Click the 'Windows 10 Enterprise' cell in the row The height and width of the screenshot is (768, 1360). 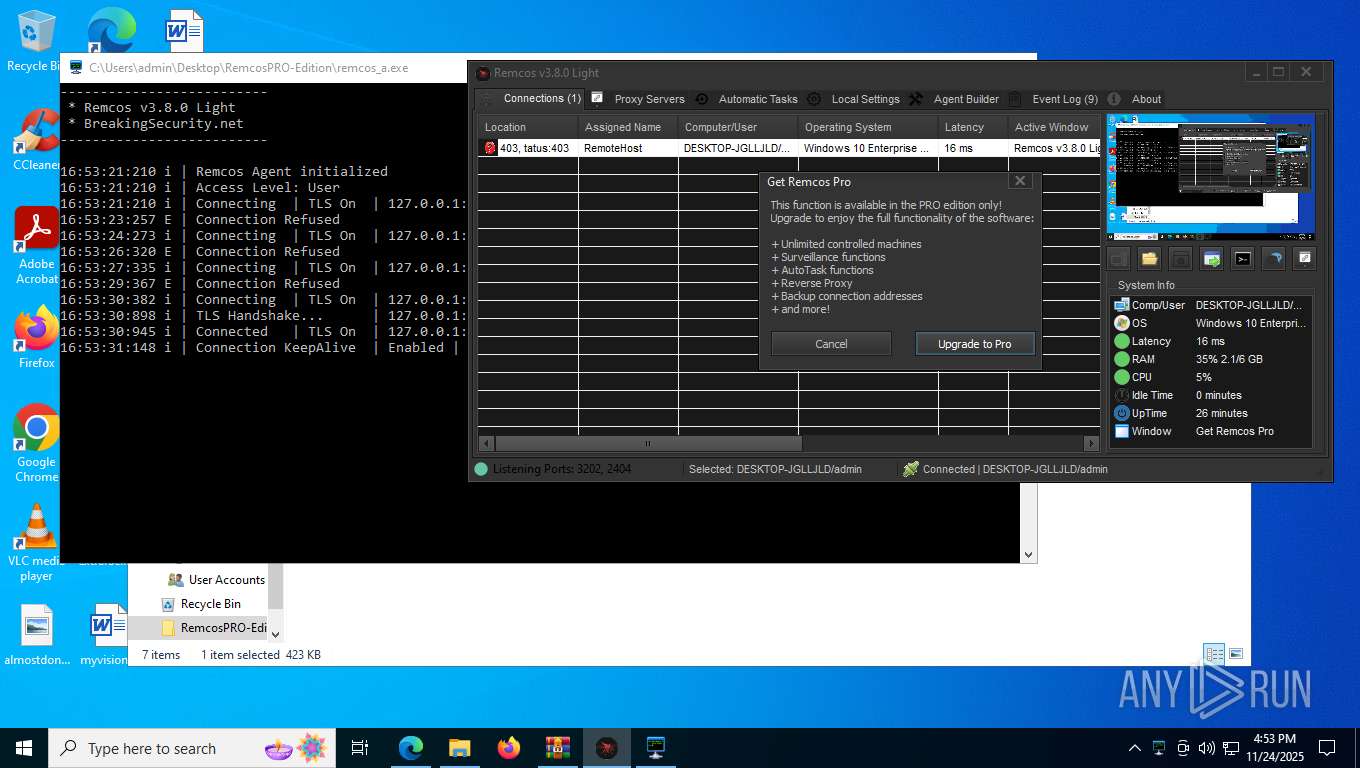(x=868, y=148)
